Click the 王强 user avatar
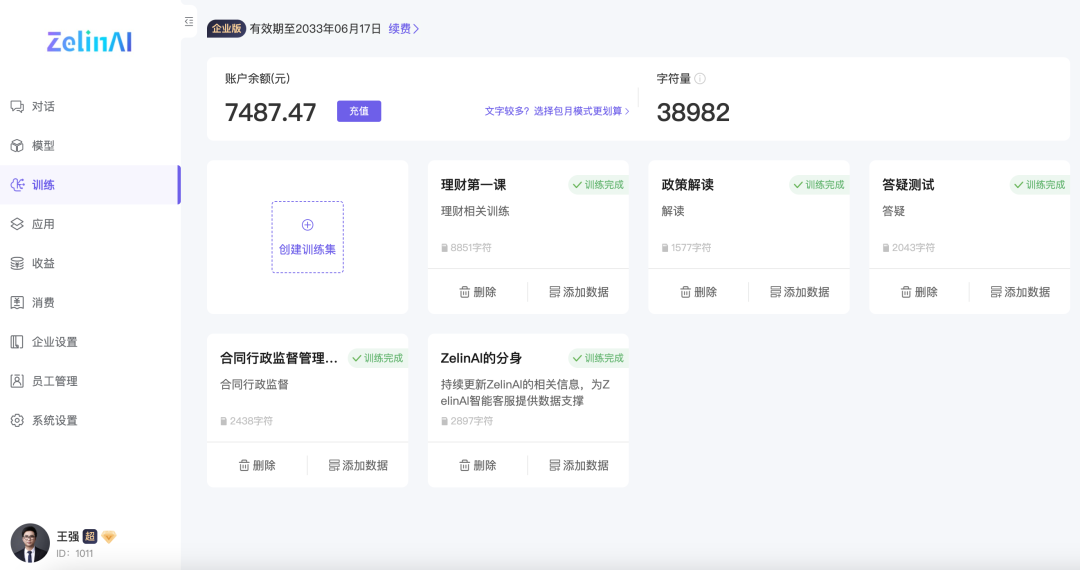This screenshot has width=1080, height=570. coord(30,542)
